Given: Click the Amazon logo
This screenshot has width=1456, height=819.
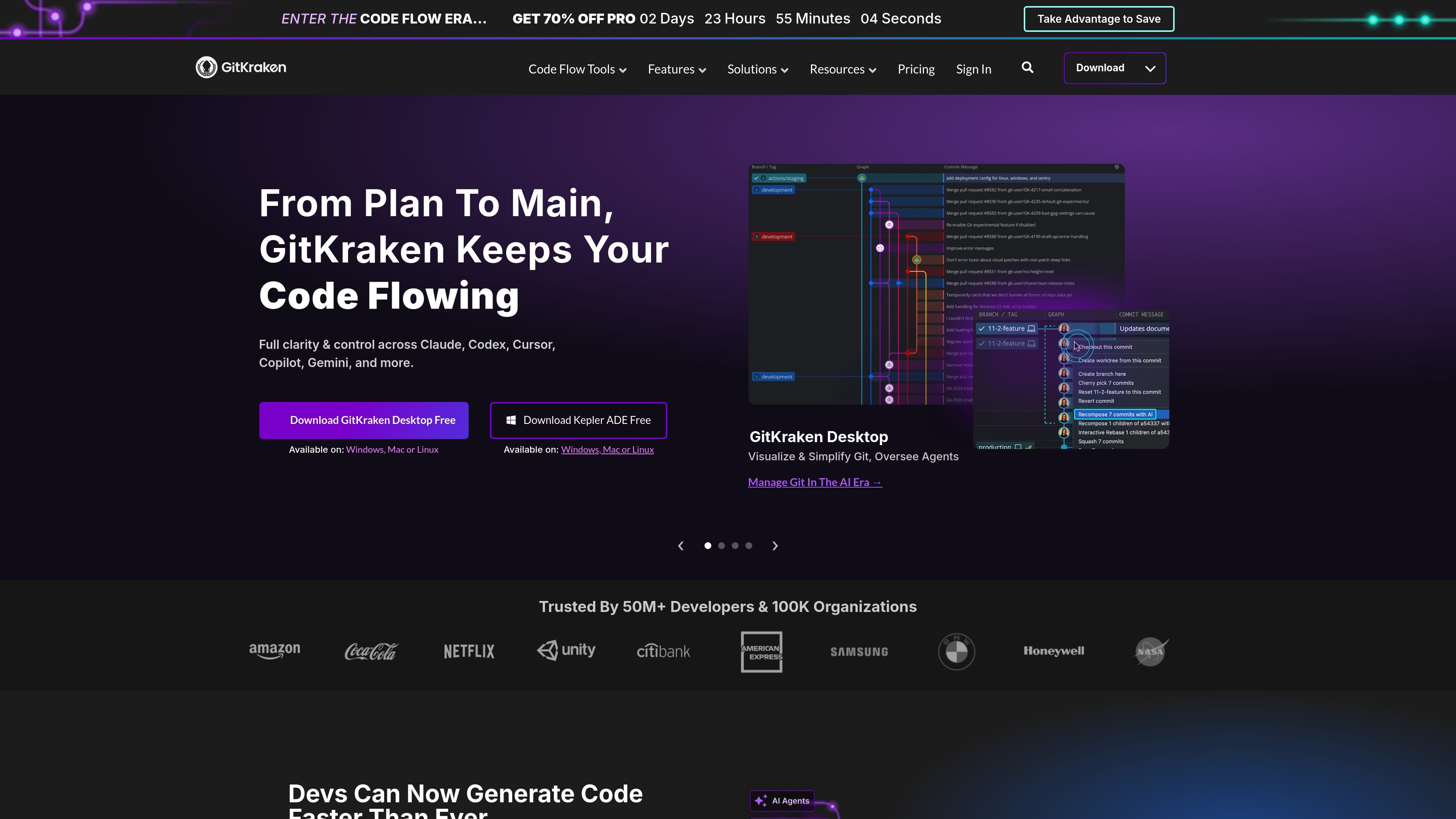Looking at the screenshot, I should pos(275,651).
